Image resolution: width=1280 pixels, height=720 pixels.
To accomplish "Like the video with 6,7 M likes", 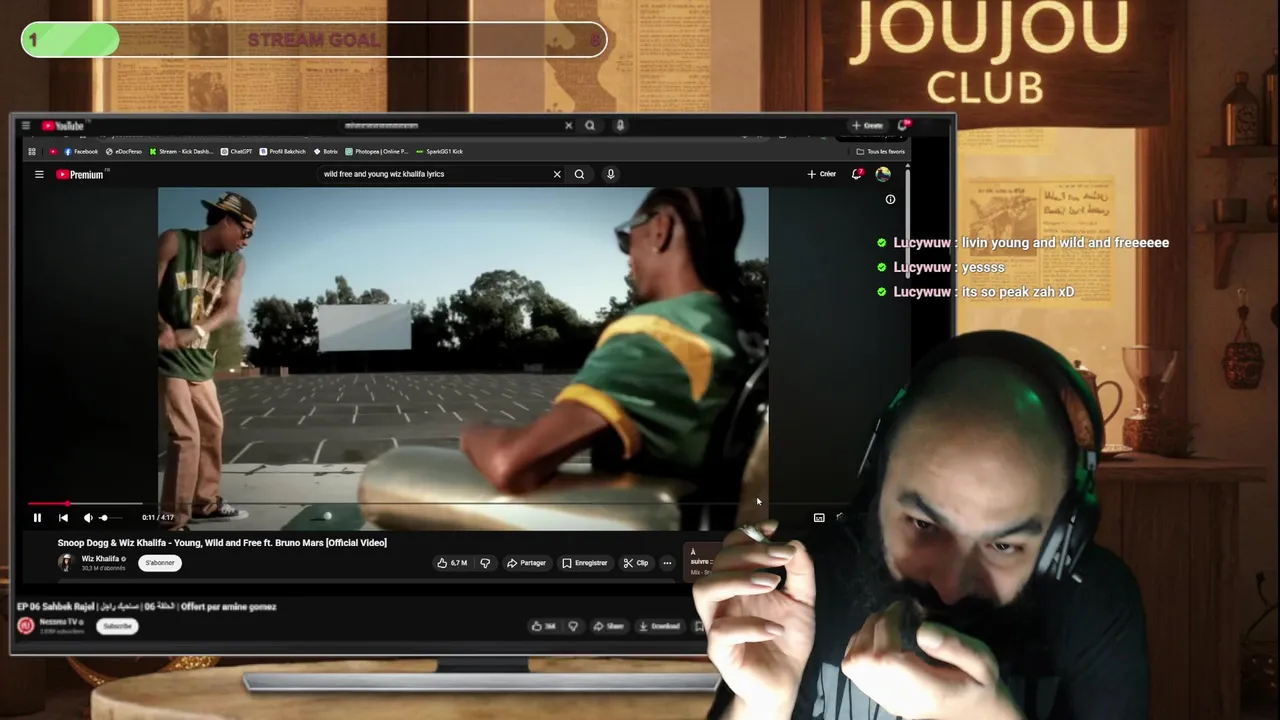I will pyautogui.click(x=452, y=563).
